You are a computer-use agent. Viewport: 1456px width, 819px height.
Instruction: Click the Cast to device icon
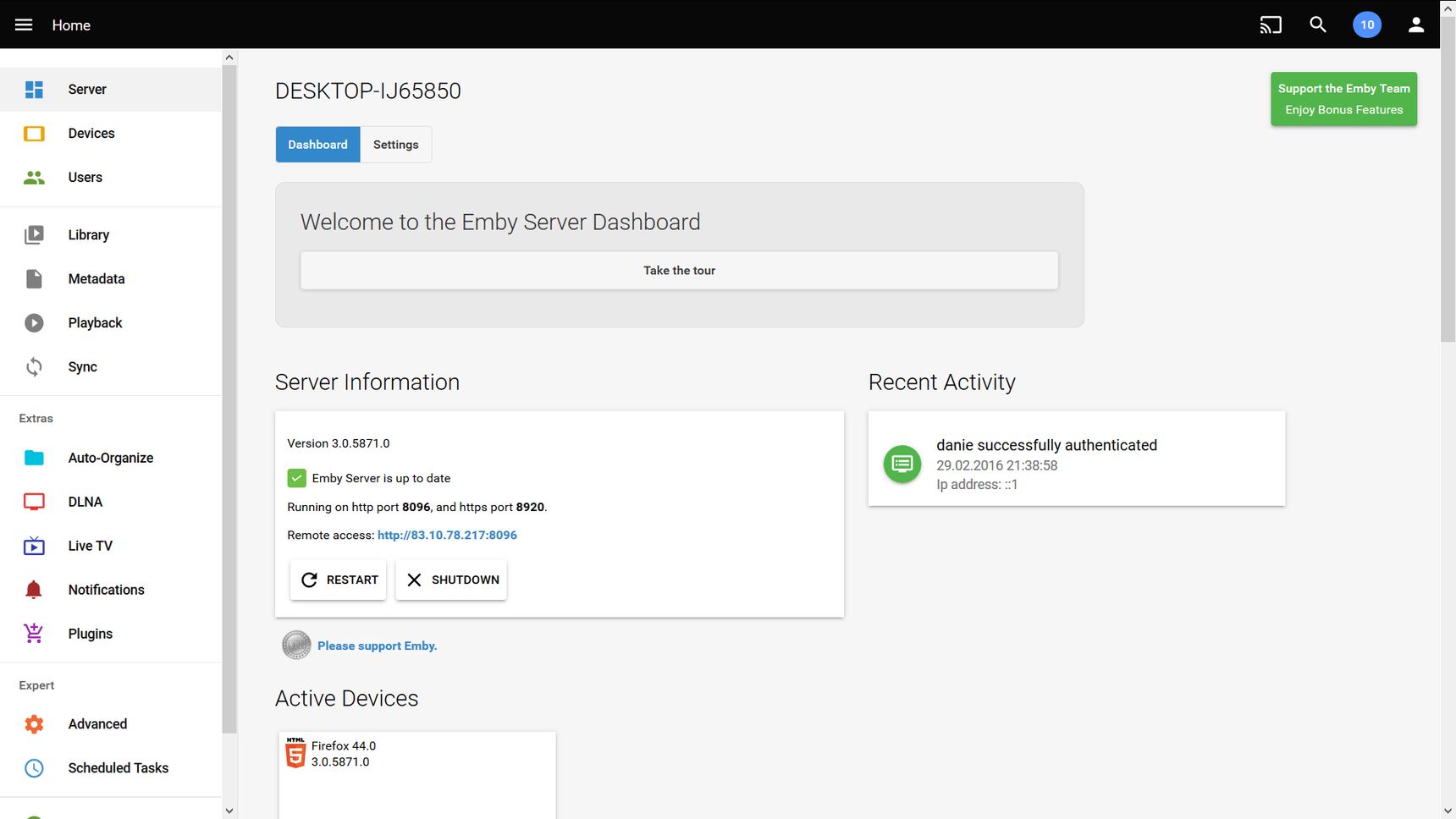tap(1271, 25)
